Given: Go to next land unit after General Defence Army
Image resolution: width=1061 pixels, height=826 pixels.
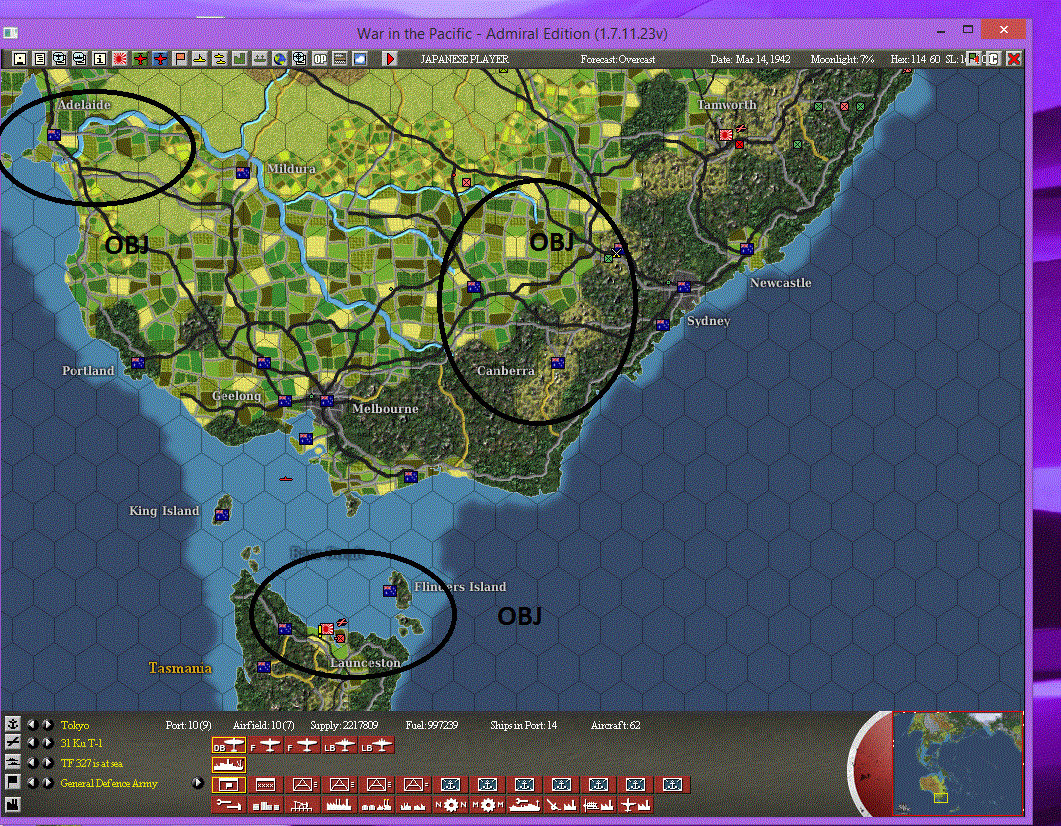Looking at the screenshot, I should point(47,783).
